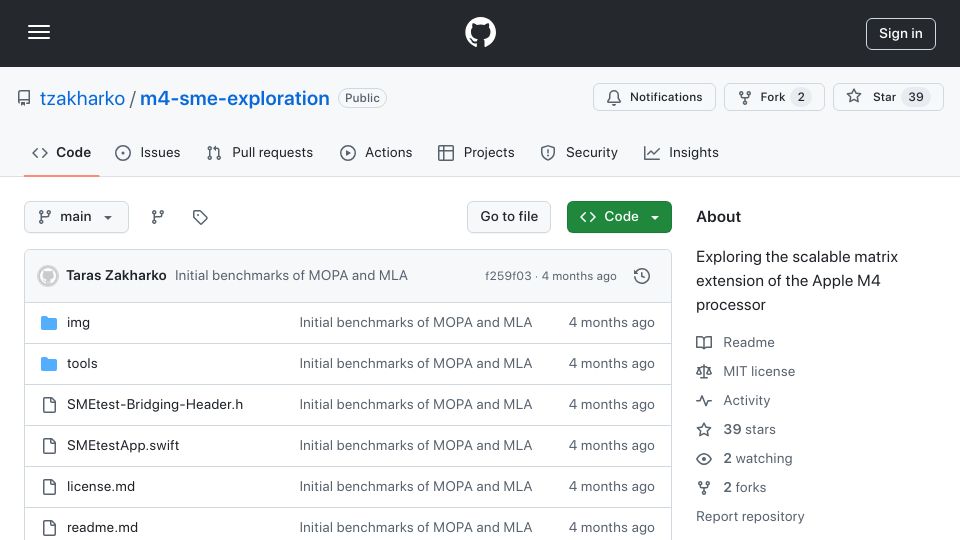Click the Sign in button

901,34
